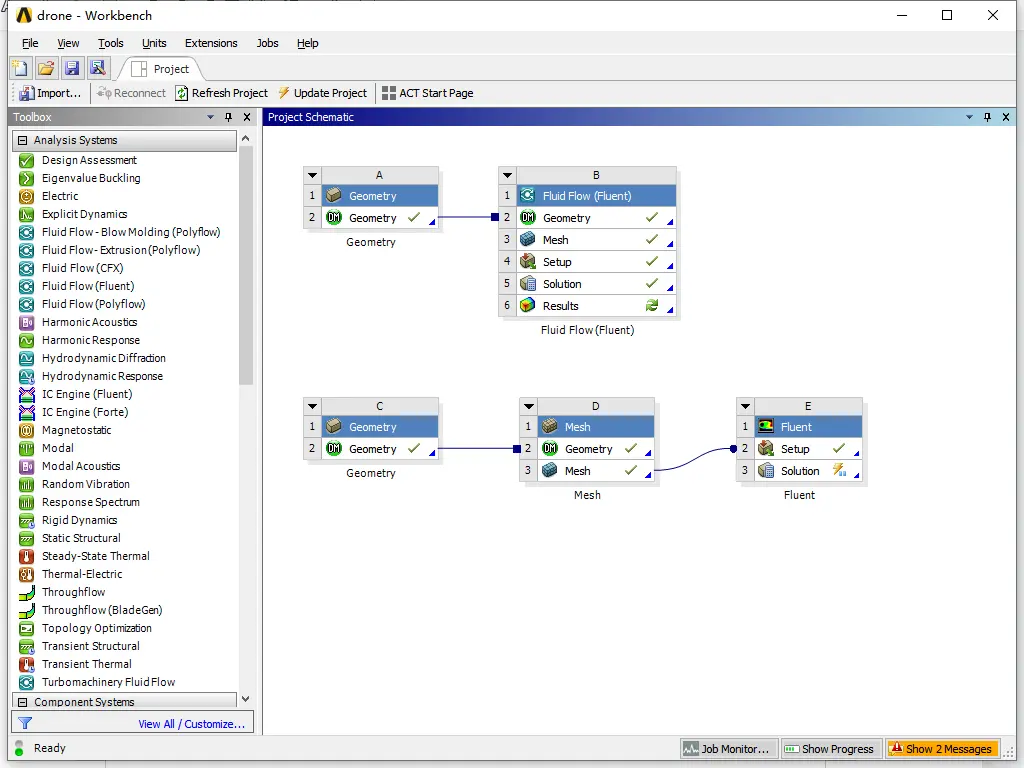Select Transient Thermal in the Toolbox
Viewport: 1024px width, 768px height.
pos(86,664)
